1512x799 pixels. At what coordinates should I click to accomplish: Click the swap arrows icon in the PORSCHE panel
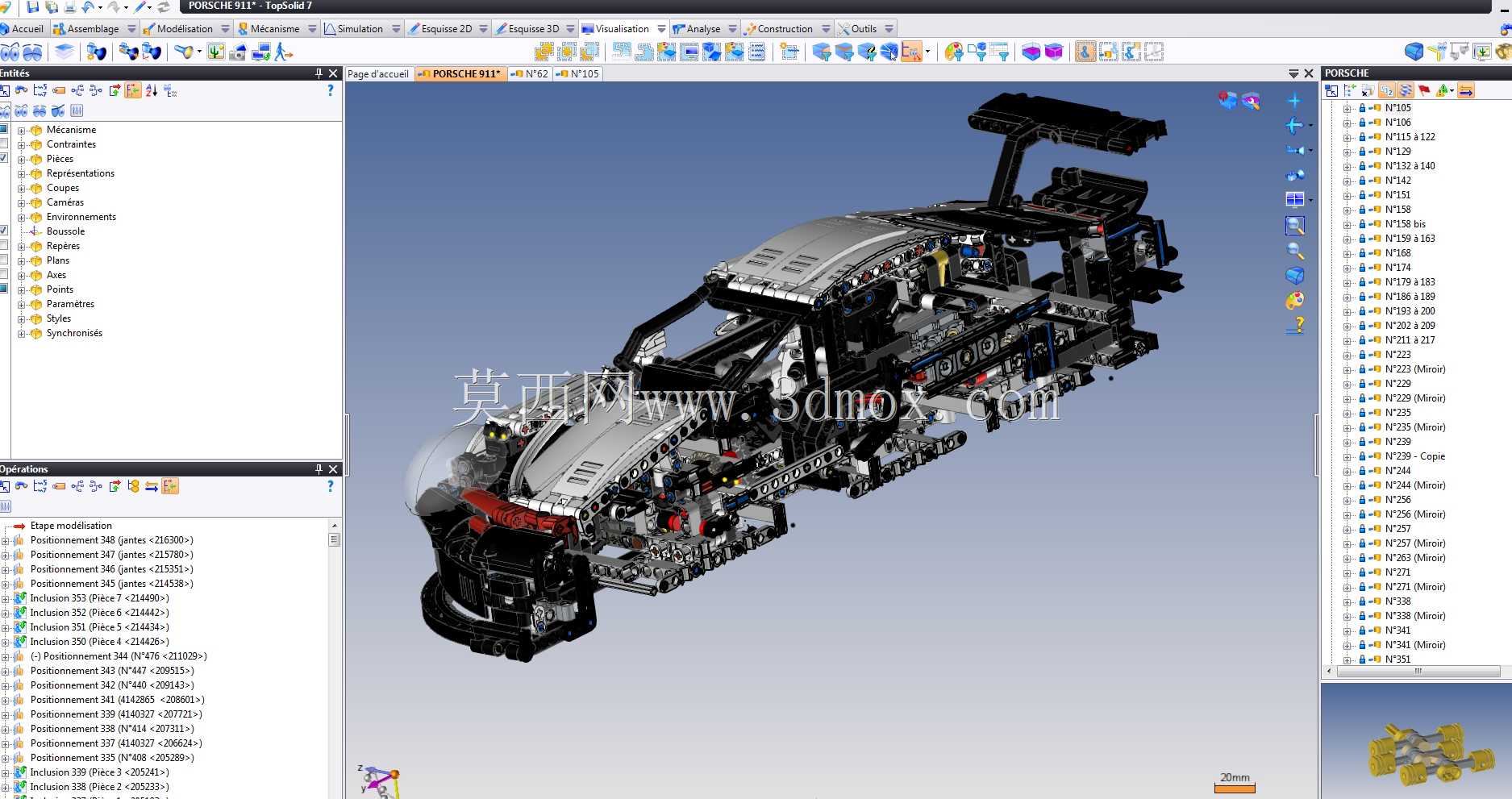pyautogui.click(x=1466, y=90)
